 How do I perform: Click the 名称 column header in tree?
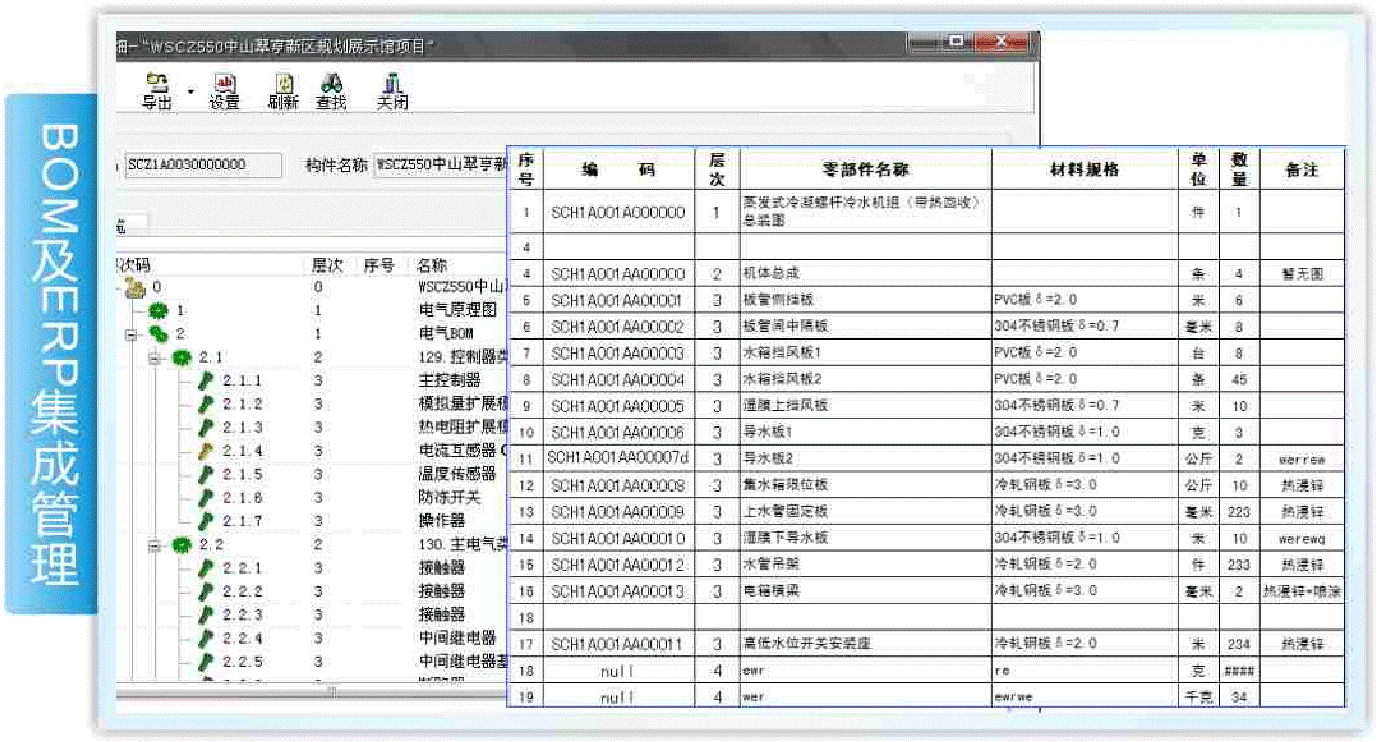pyautogui.click(x=432, y=266)
